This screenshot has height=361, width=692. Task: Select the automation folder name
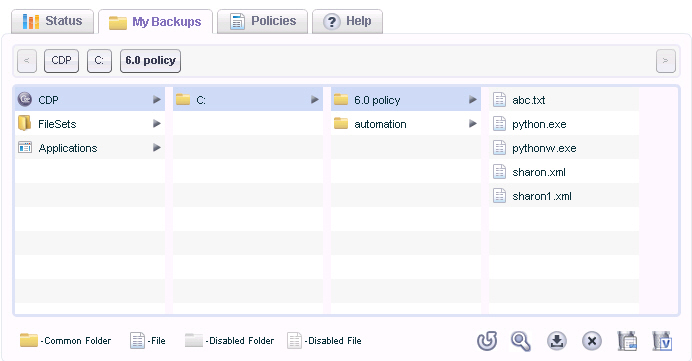(x=380, y=124)
